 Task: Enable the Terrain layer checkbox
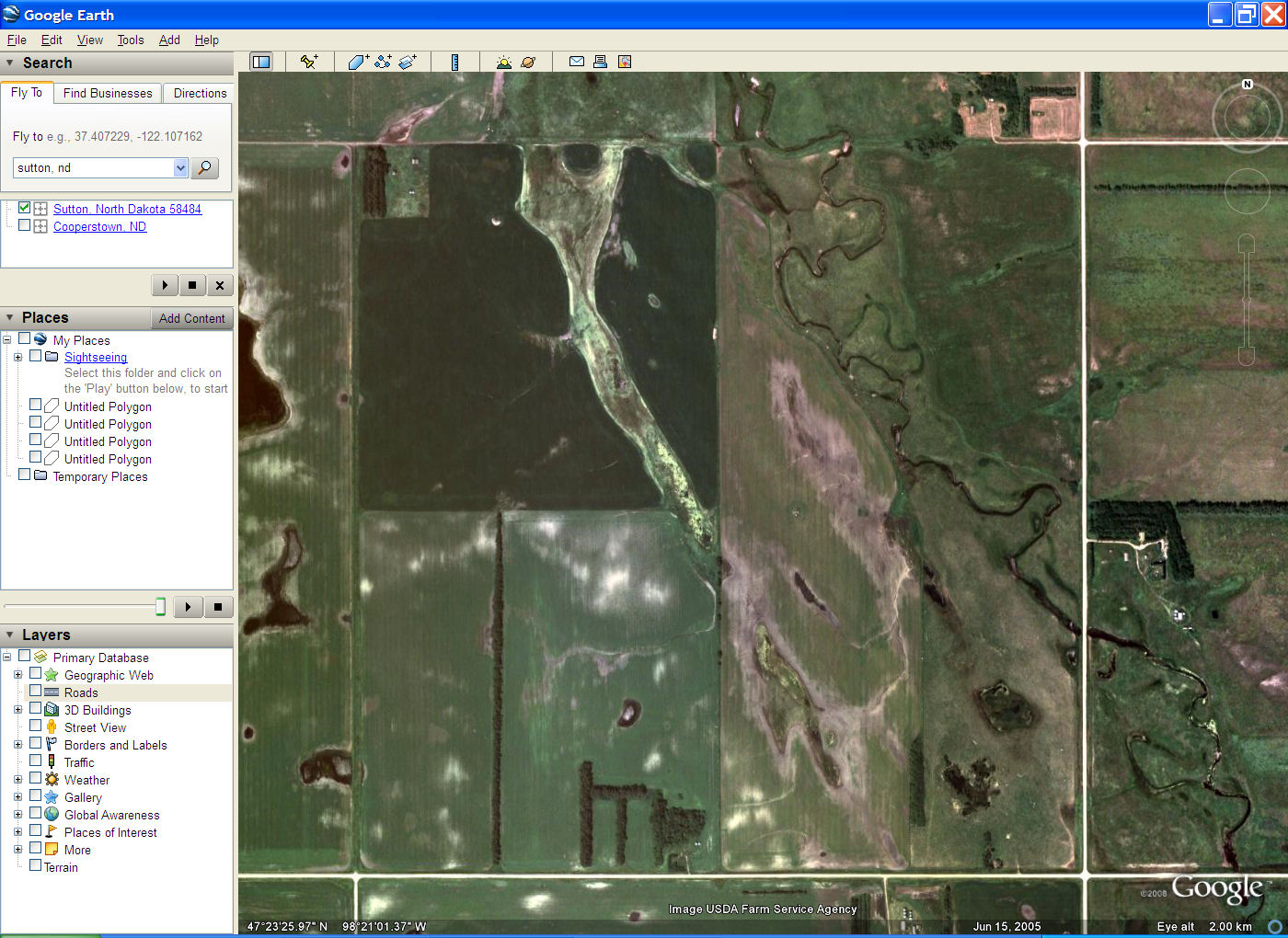coord(36,865)
